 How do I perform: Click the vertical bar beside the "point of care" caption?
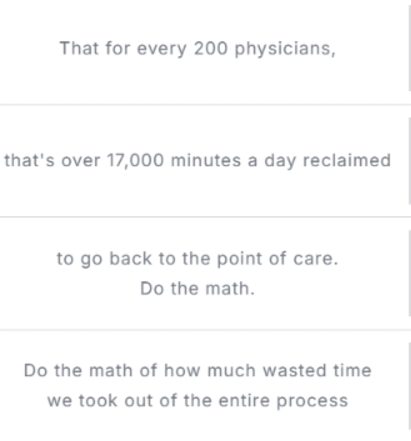[410, 273]
